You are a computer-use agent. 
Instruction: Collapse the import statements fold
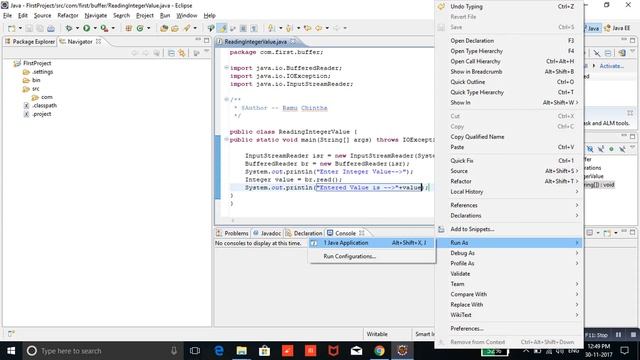tap(226, 68)
